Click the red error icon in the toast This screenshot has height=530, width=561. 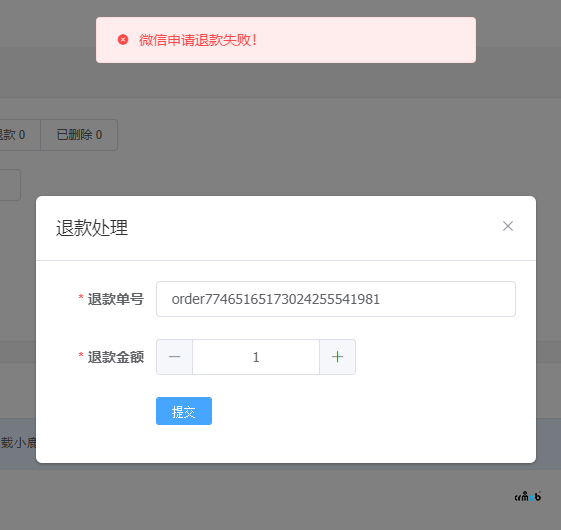[123, 40]
